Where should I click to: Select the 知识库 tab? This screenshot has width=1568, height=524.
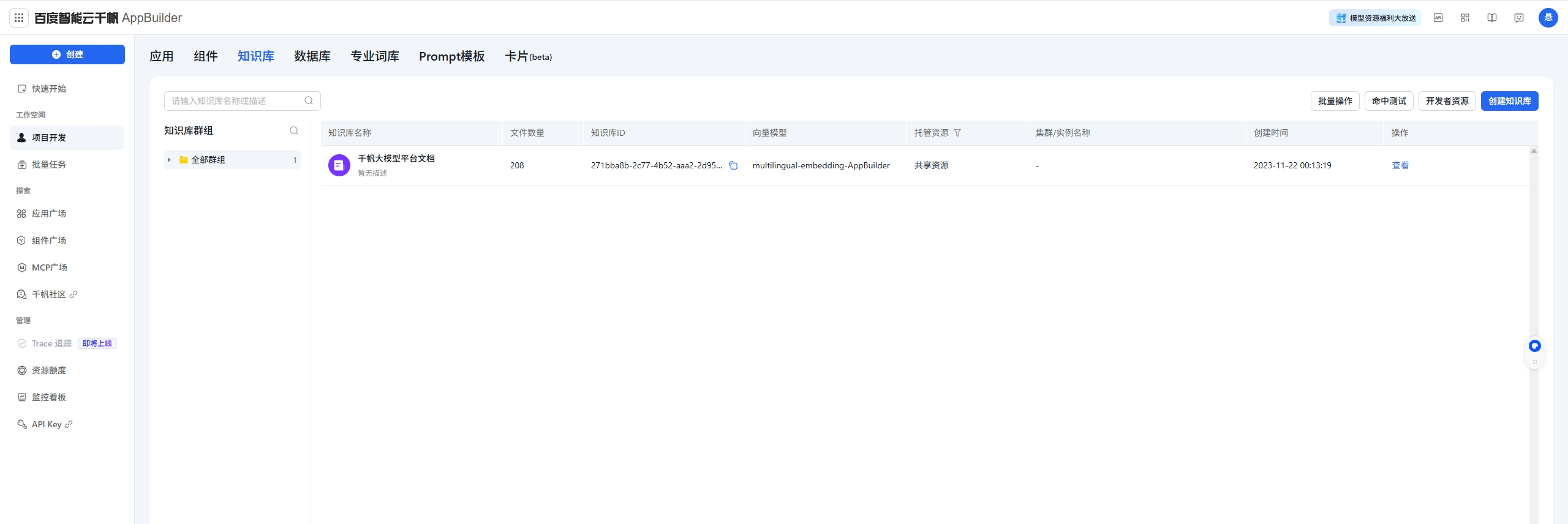click(x=256, y=56)
